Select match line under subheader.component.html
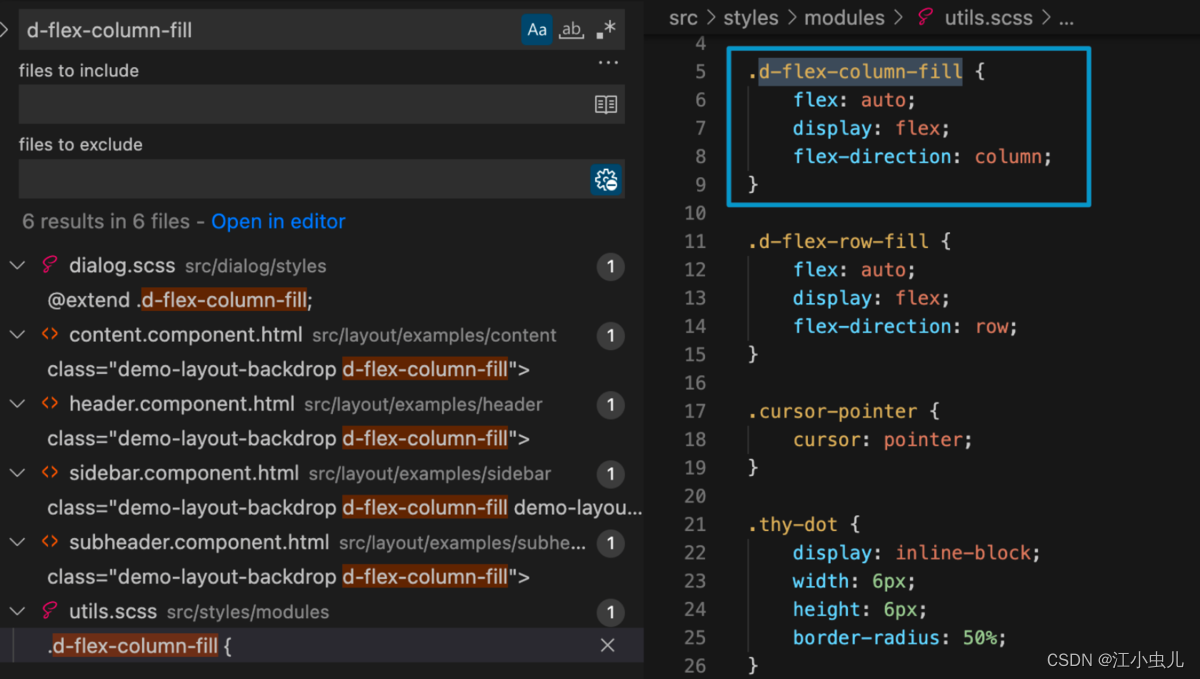The height and width of the screenshot is (679, 1200). pos(288,577)
